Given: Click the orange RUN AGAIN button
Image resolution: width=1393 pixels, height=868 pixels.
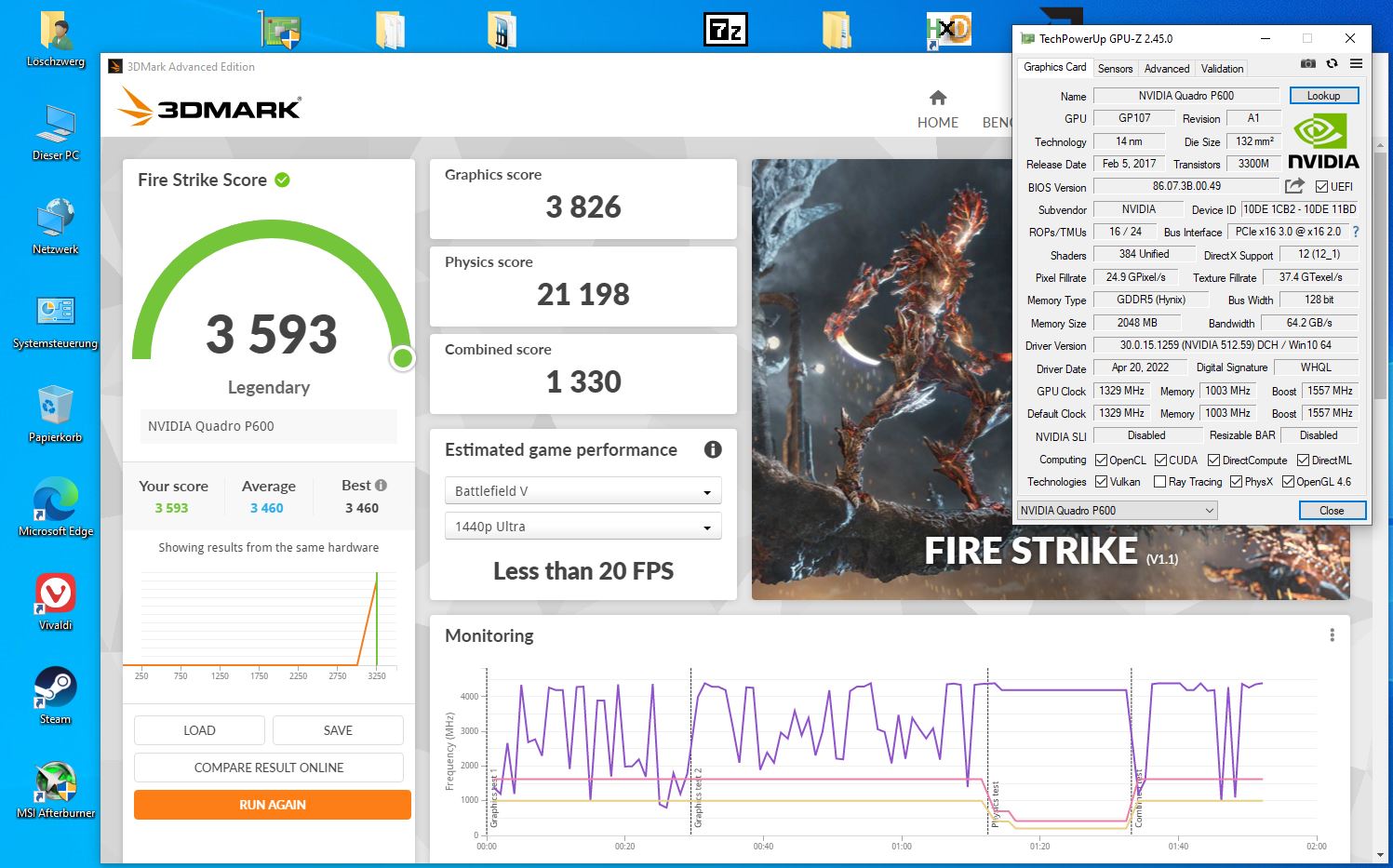Looking at the screenshot, I should click(273, 805).
